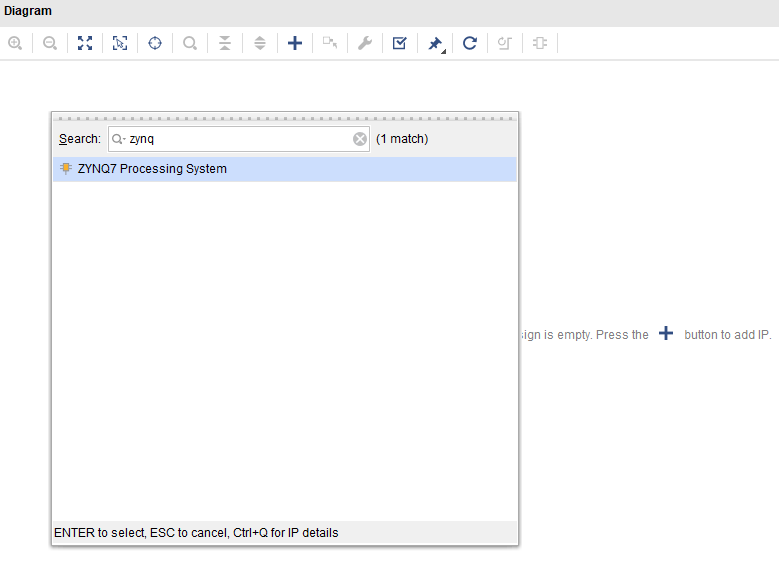Click the Validate Design checkmark icon
Screen dimensions: 779x565
point(400,44)
